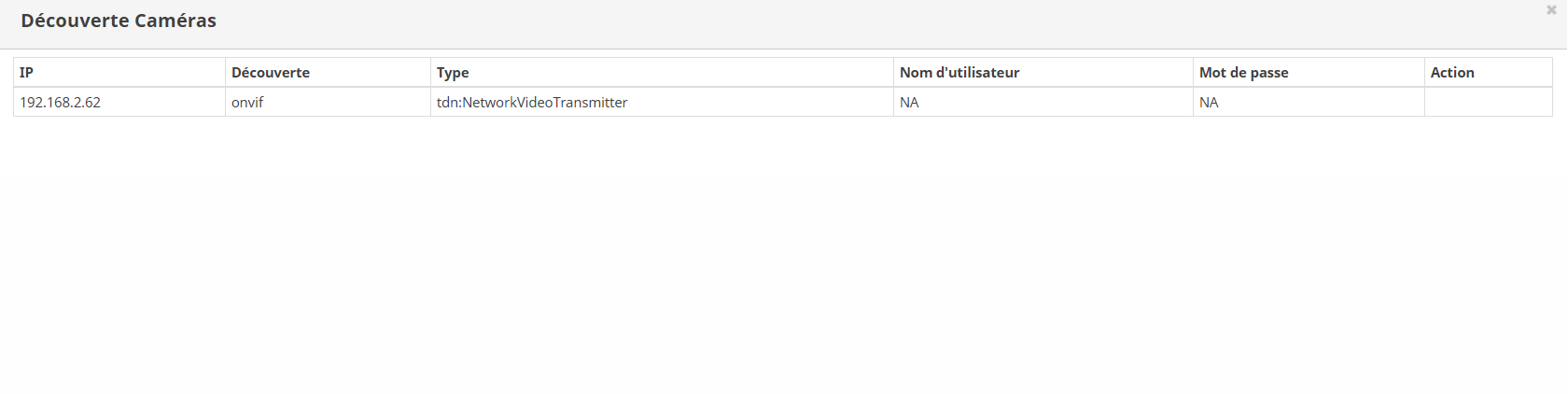Click the Mot de passe column header

pos(1243,73)
